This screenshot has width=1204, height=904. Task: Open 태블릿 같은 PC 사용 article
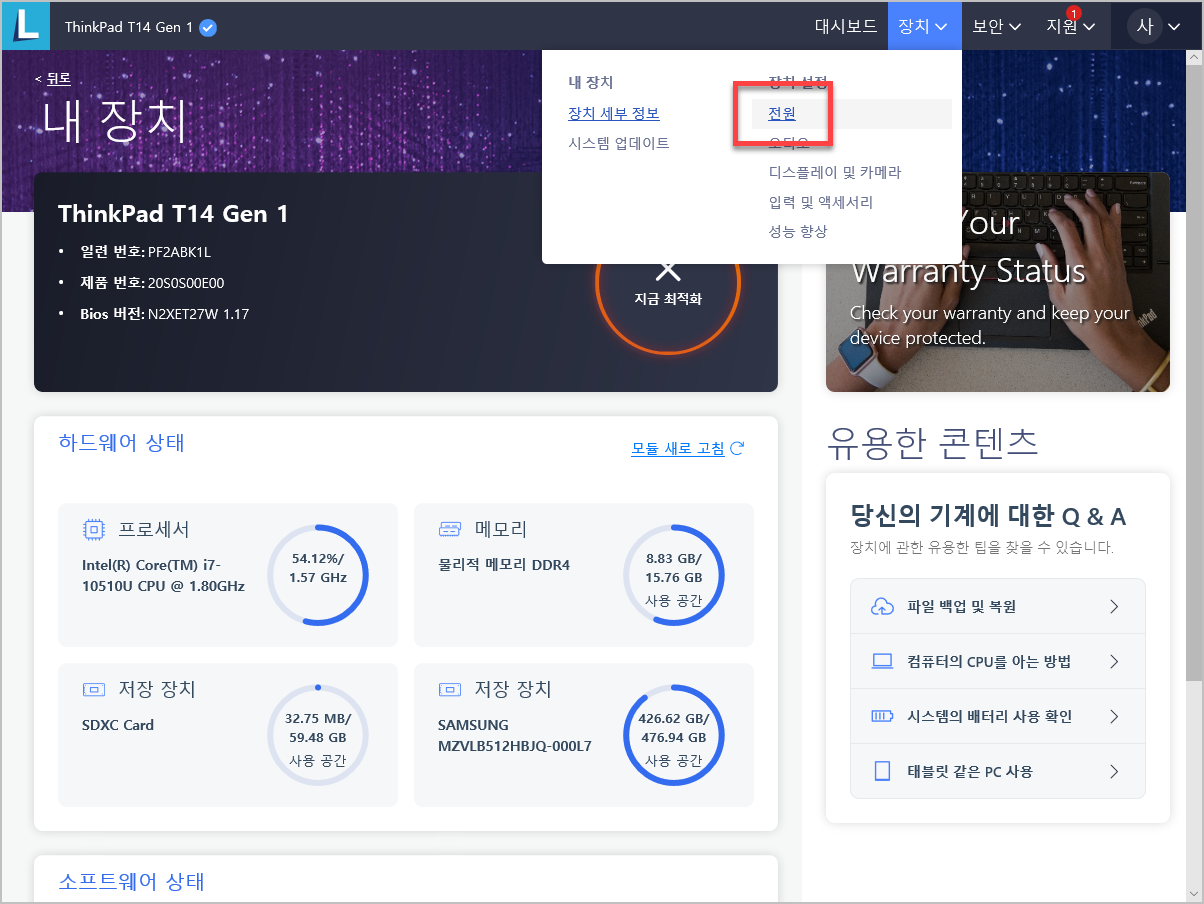pos(997,771)
